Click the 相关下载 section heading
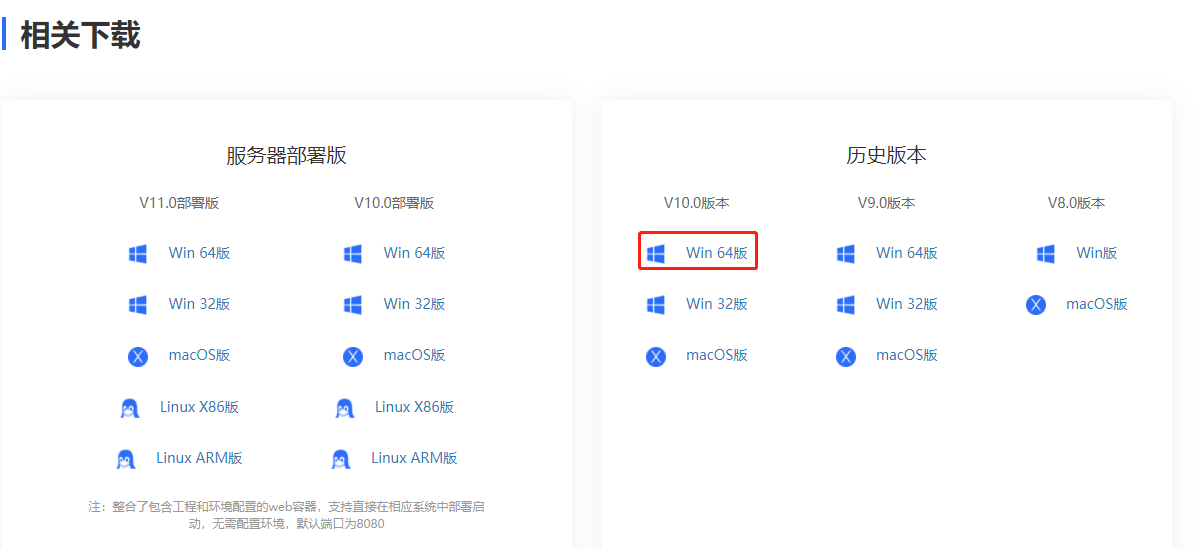 pyautogui.click(x=80, y=34)
